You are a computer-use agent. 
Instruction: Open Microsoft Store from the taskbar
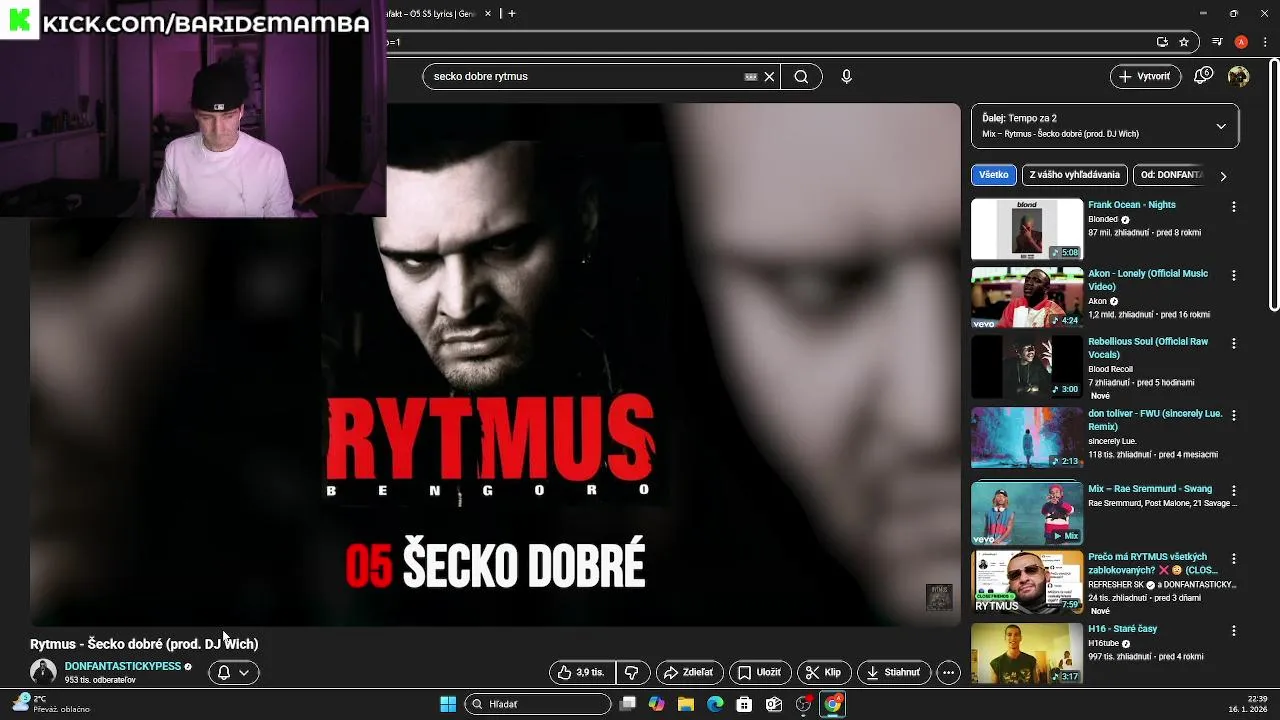coord(744,704)
